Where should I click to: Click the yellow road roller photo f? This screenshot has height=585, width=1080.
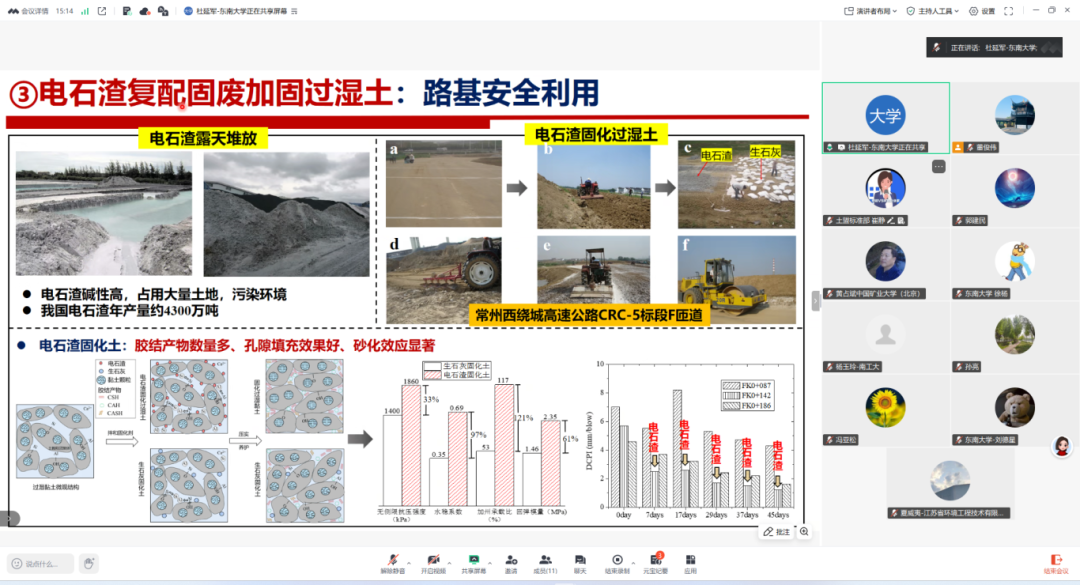[736, 279]
